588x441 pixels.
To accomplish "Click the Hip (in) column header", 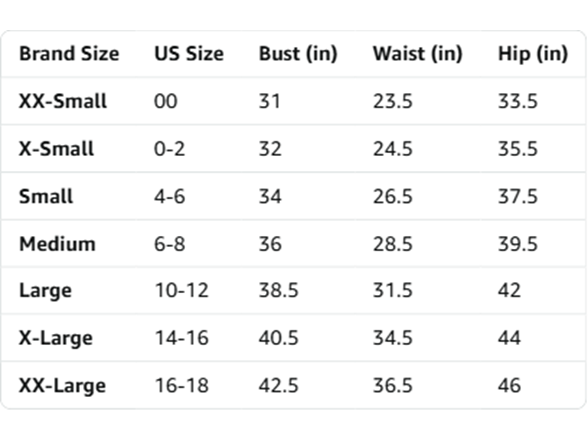I will coord(532,54).
